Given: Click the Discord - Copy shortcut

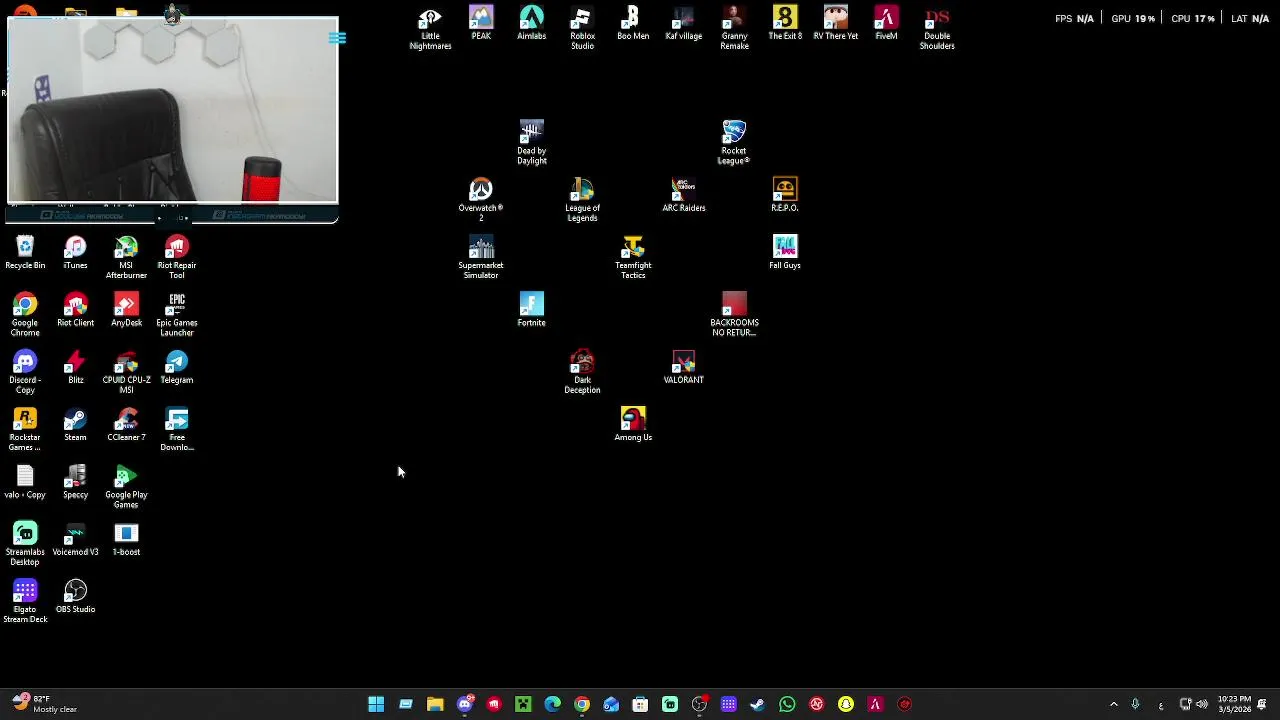Looking at the screenshot, I should (x=25, y=372).
